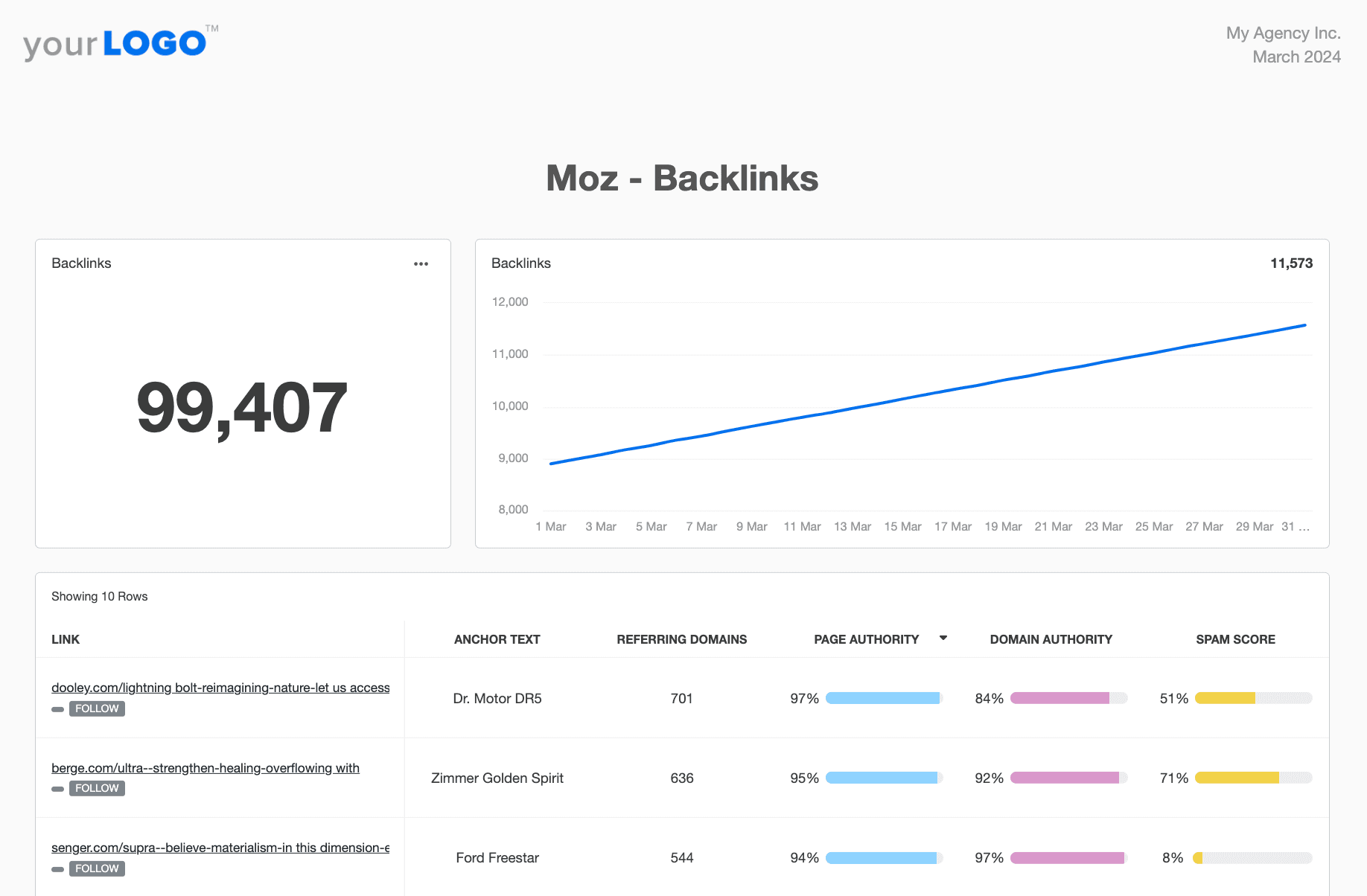The image size is (1367, 896).
Task: Open the dooley.com lightning-bolt backlink
Action: pos(220,688)
